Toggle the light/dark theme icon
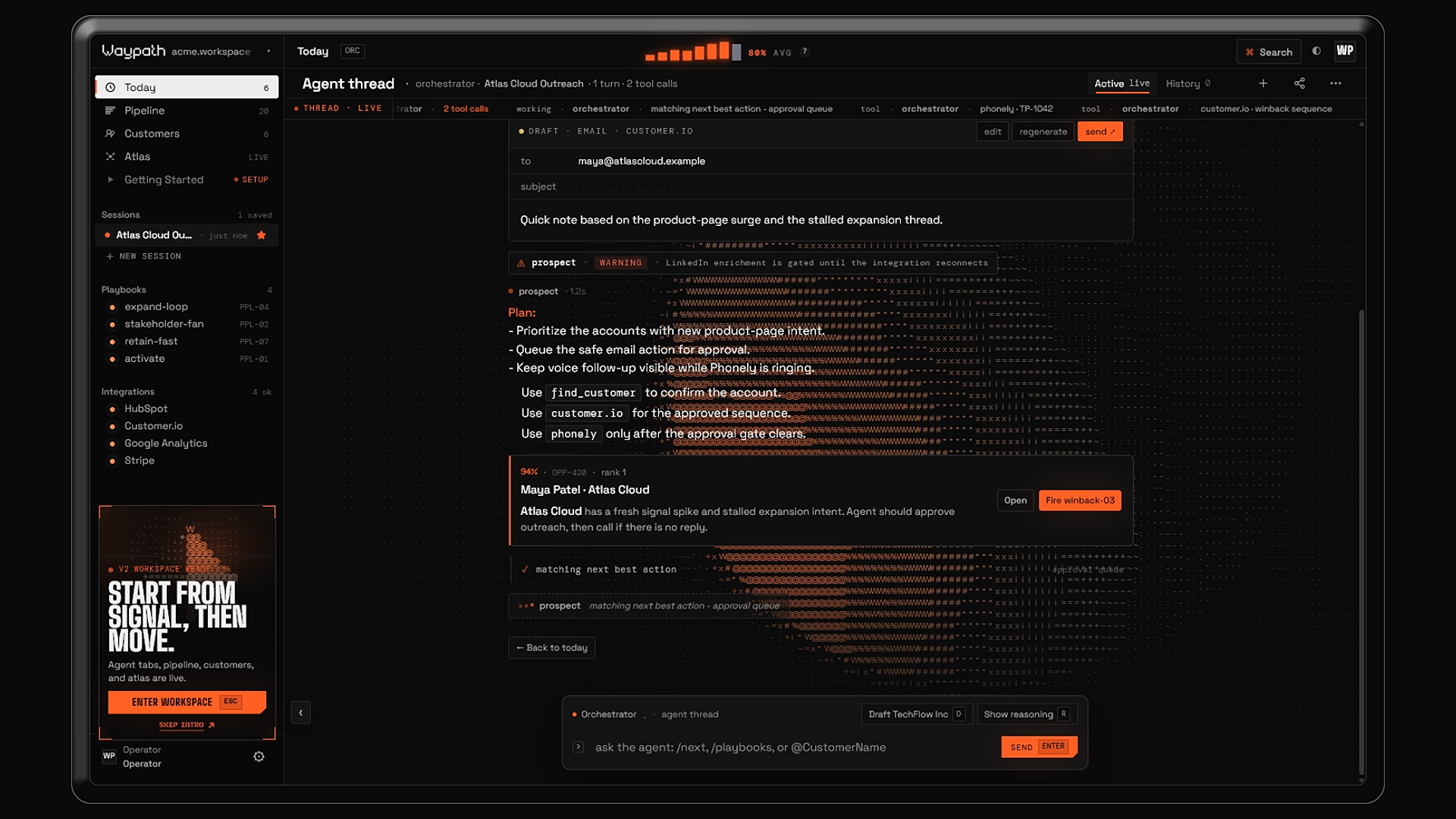 (x=1316, y=51)
